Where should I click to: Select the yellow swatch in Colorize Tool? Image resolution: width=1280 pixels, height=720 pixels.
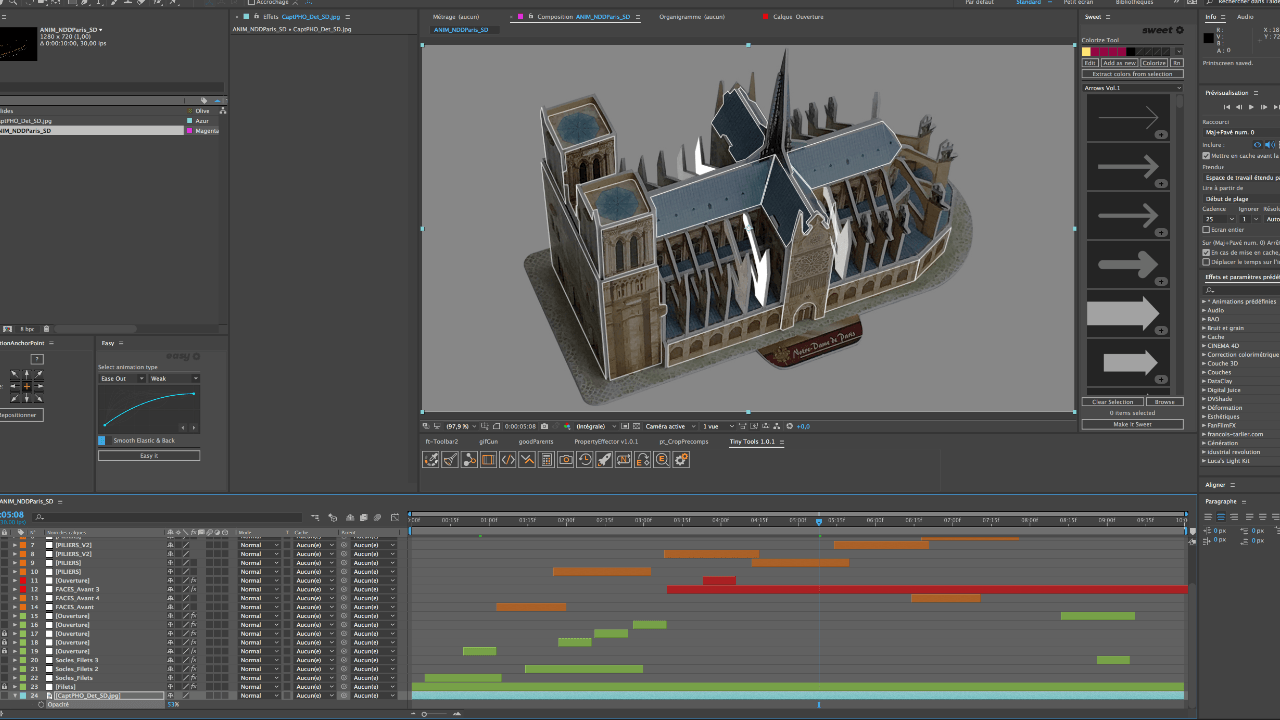(1087, 52)
